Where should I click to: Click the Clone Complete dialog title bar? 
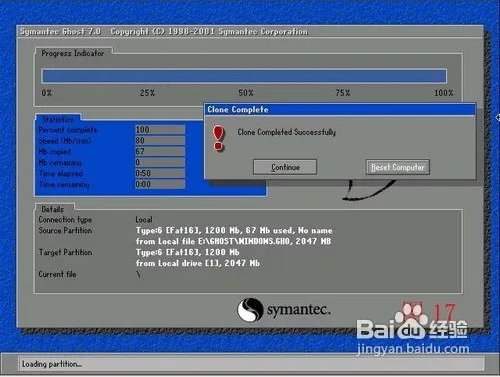click(x=339, y=109)
